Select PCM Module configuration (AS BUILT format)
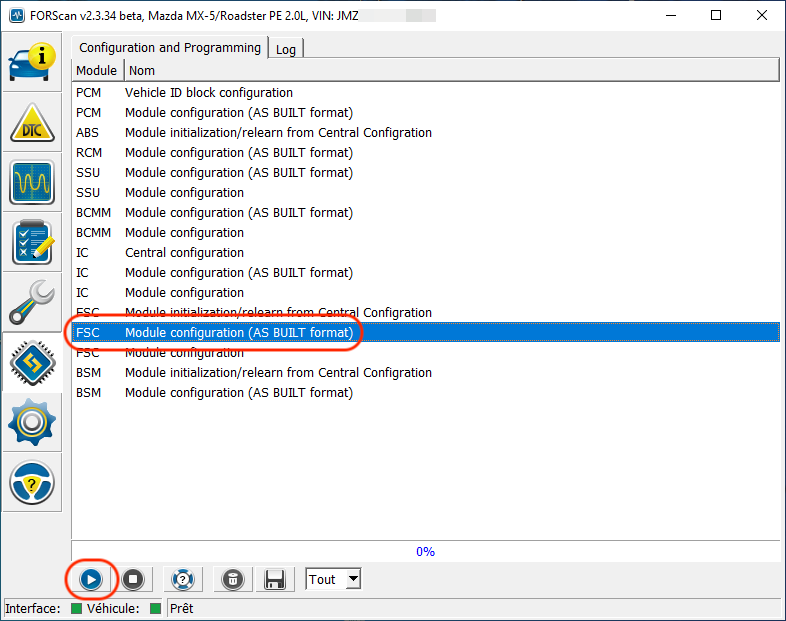 (426, 113)
